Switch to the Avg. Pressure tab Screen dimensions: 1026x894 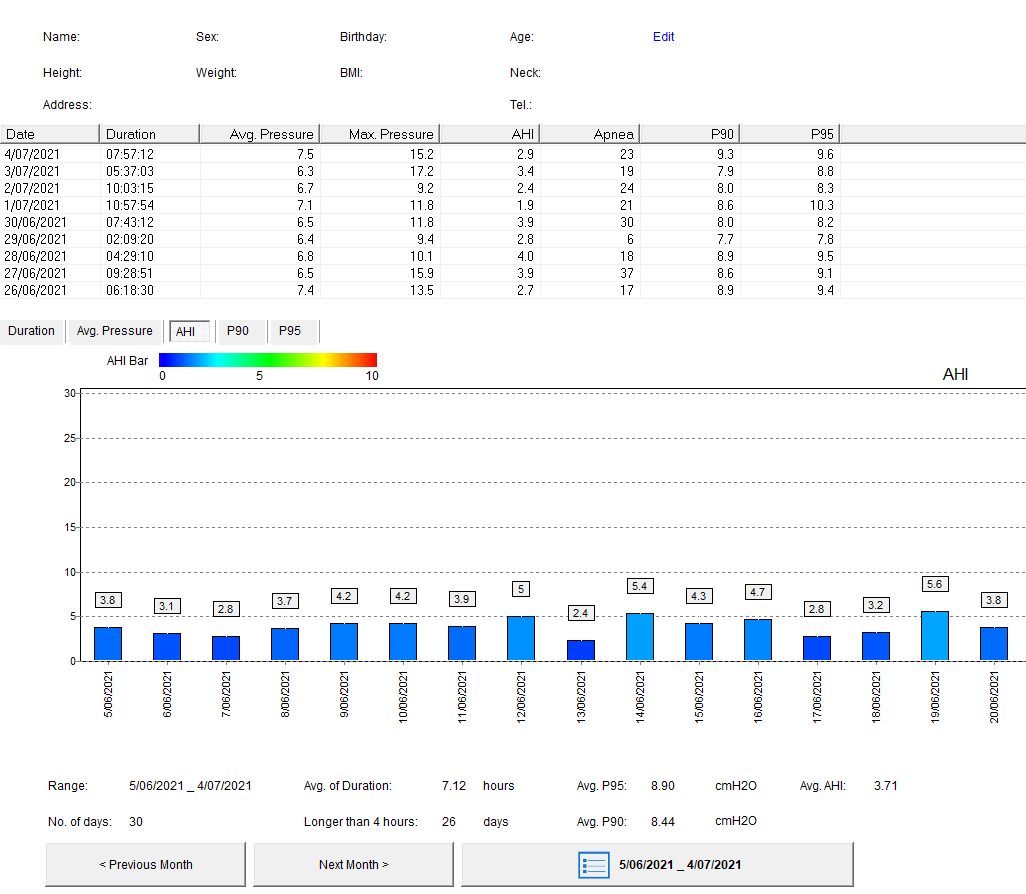click(115, 331)
